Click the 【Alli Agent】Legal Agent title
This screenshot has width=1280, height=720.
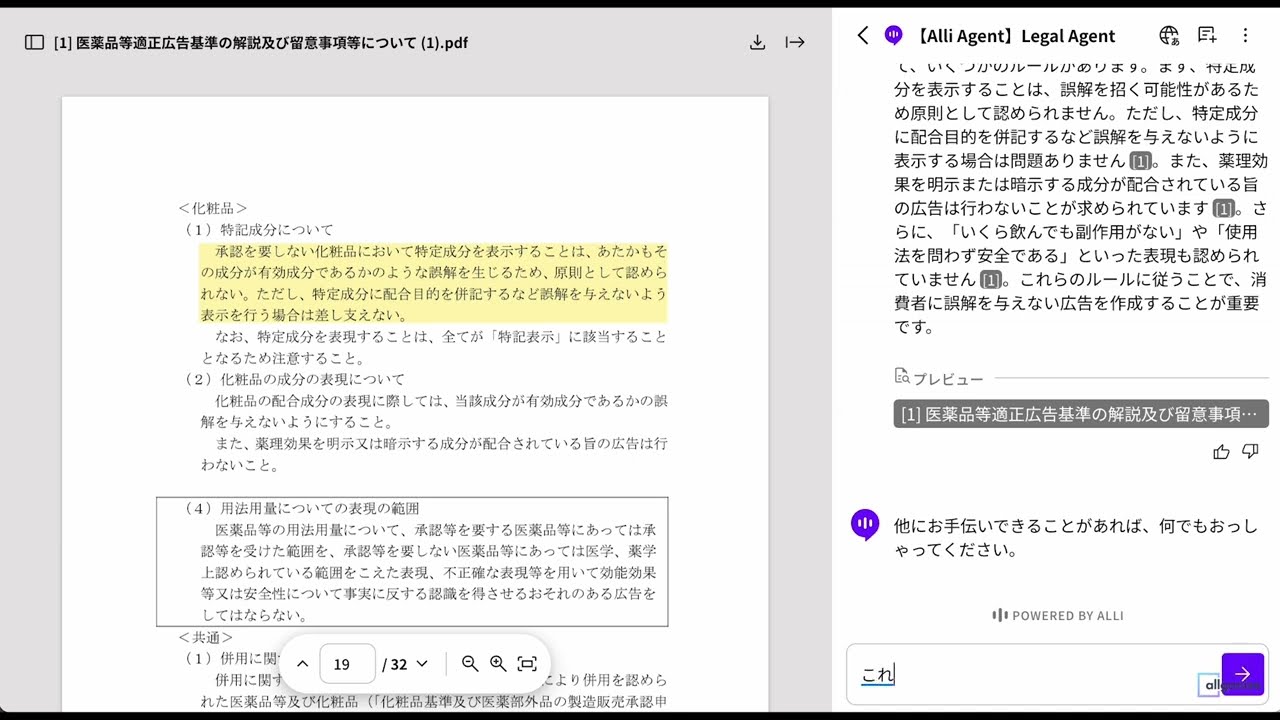pos(1014,36)
